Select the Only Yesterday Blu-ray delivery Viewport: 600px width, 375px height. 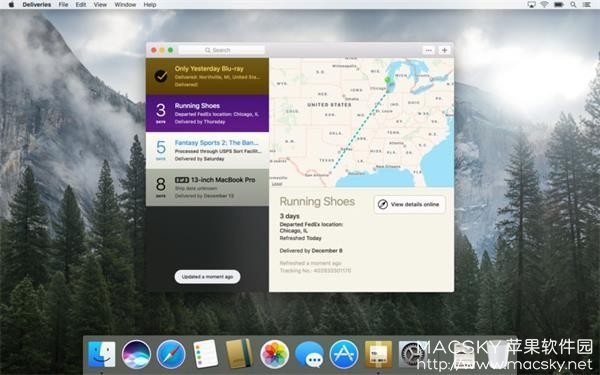207,76
